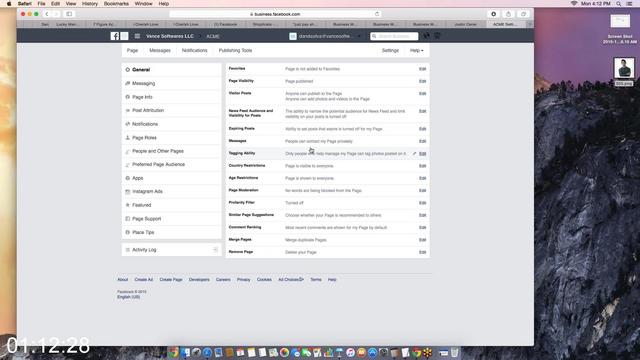The height and width of the screenshot is (360, 640).
Task: Click the Wi-Fi icon in the menu bar
Action: (574, 3)
